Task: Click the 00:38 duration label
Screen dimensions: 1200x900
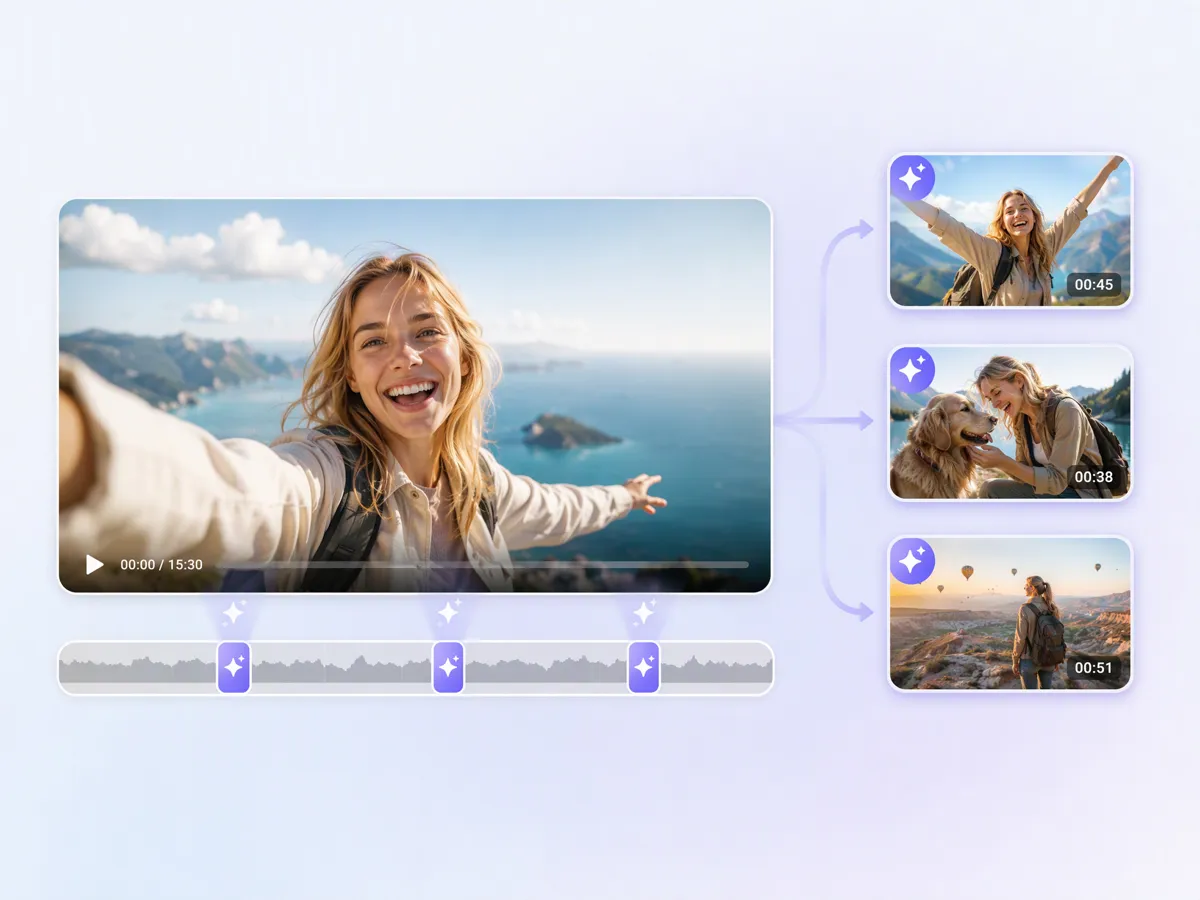Action: [1094, 477]
